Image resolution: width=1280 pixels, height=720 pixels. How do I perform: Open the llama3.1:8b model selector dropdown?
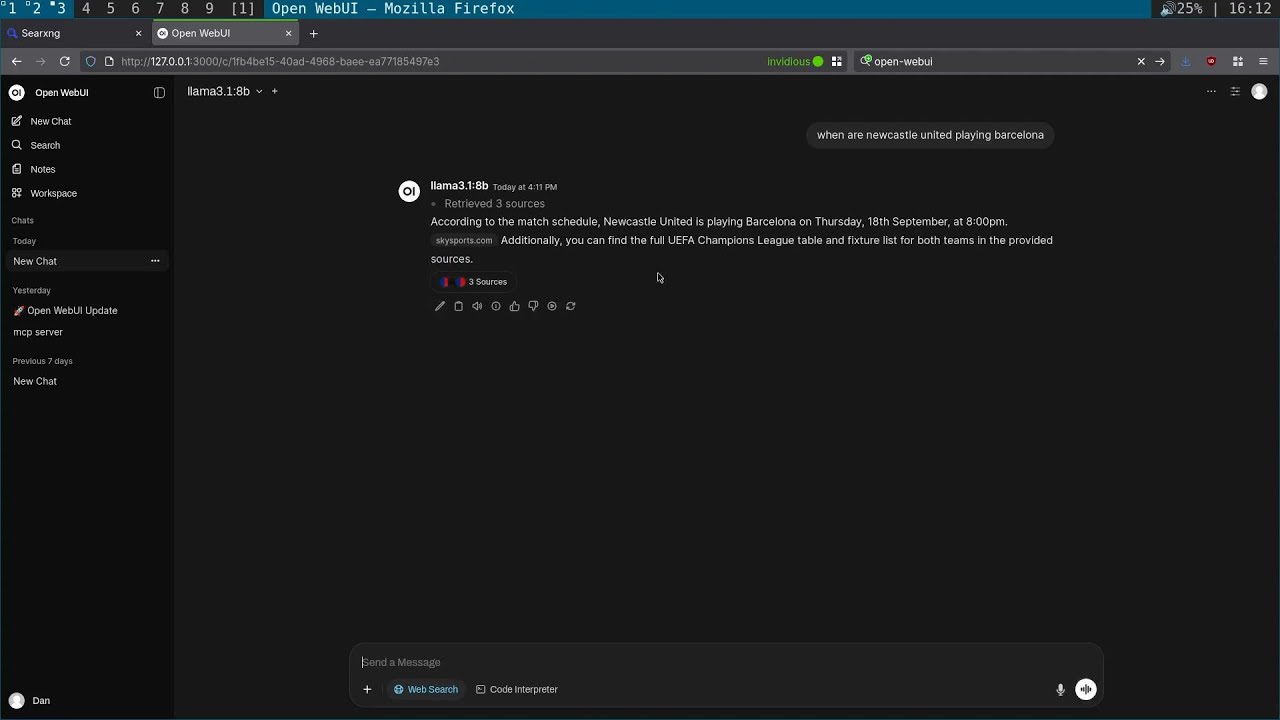click(224, 91)
